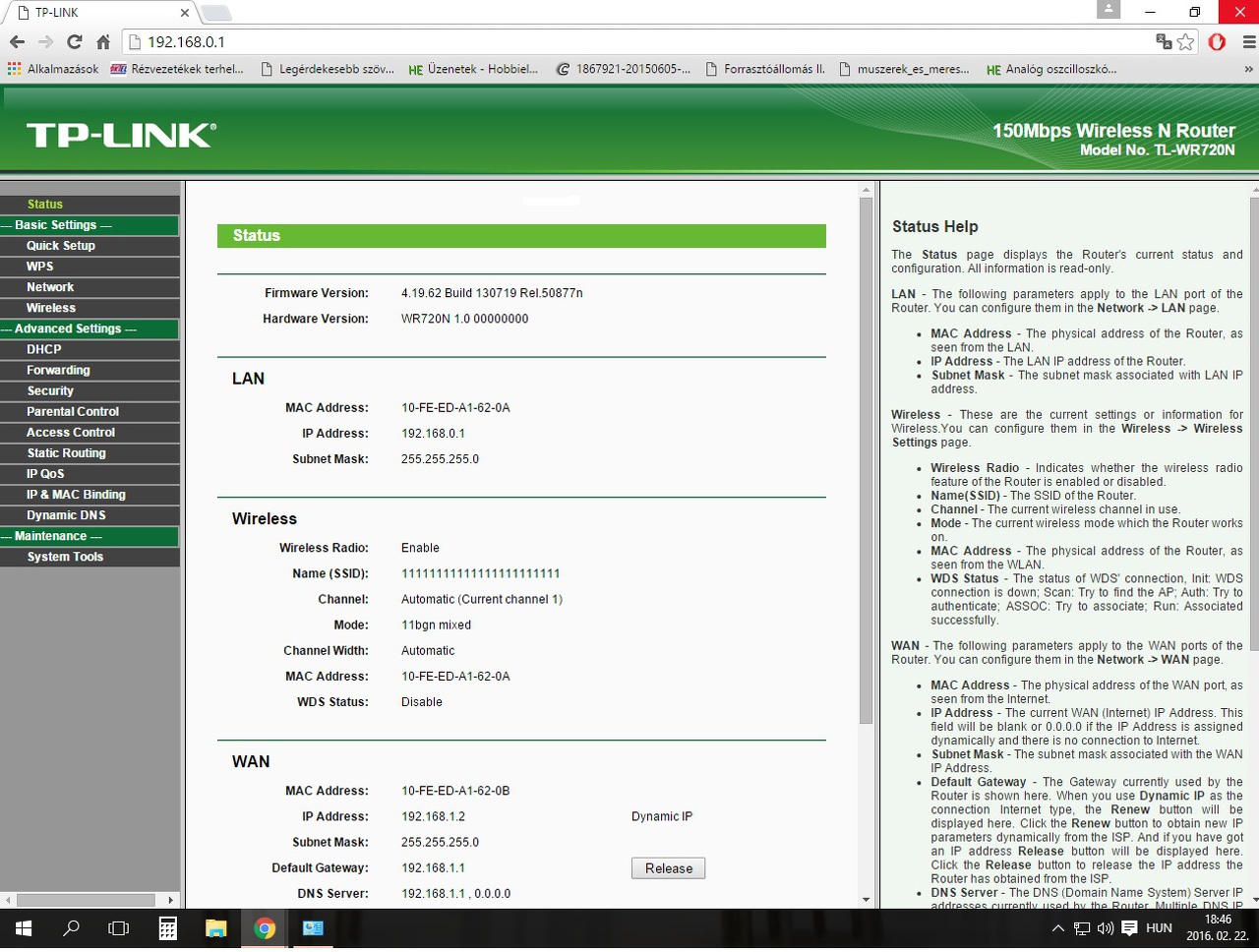The width and height of the screenshot is (1259, 952).
Task: Click the LAN IP Address value 192.168.0.1
Action: [x=433, y=434]
